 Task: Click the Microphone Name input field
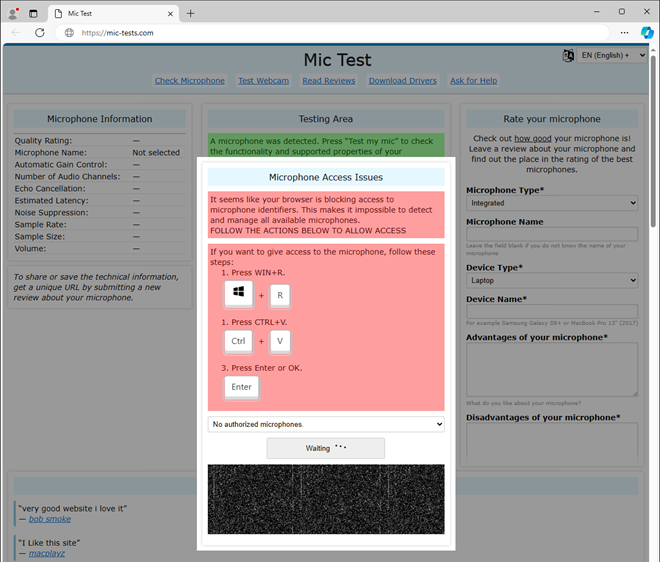click(551, 234)
